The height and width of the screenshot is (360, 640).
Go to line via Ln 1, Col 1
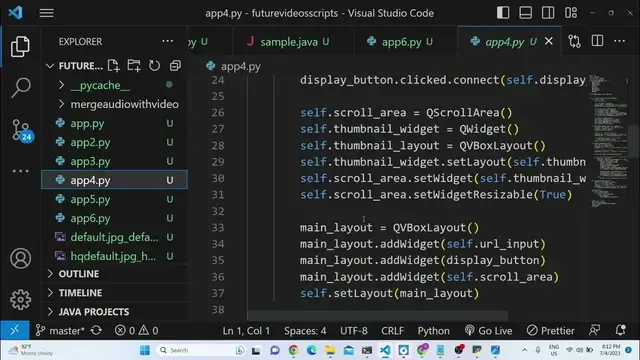246,331
